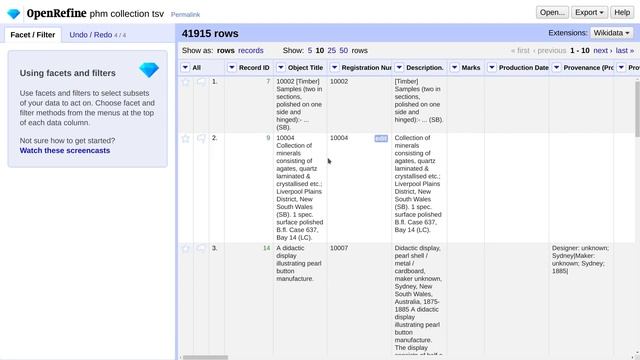Show 25 rows per page
The height and width of the screenshot is (360, 640).
[331, 51]
